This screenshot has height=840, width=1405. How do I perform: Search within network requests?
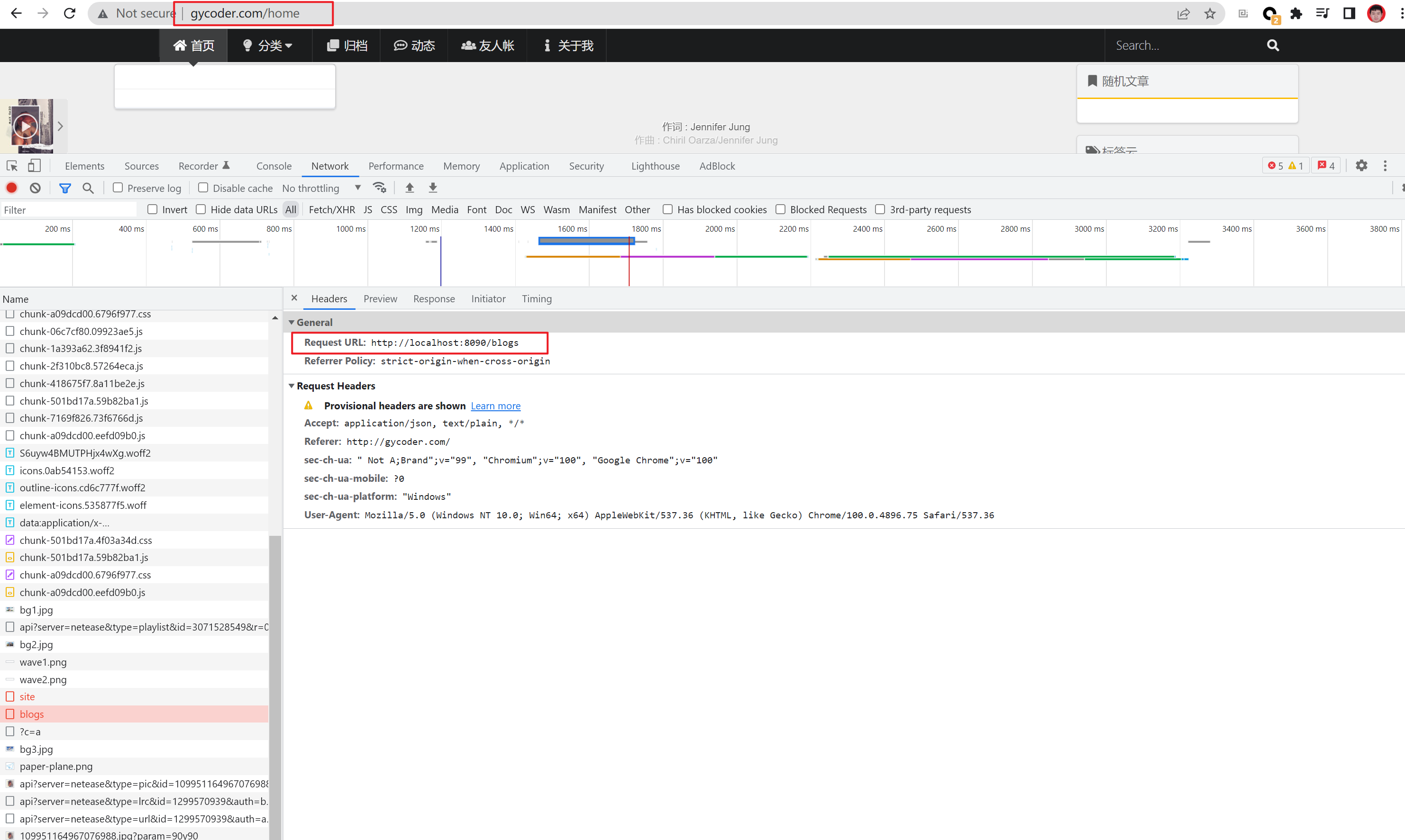pos(88,187)
